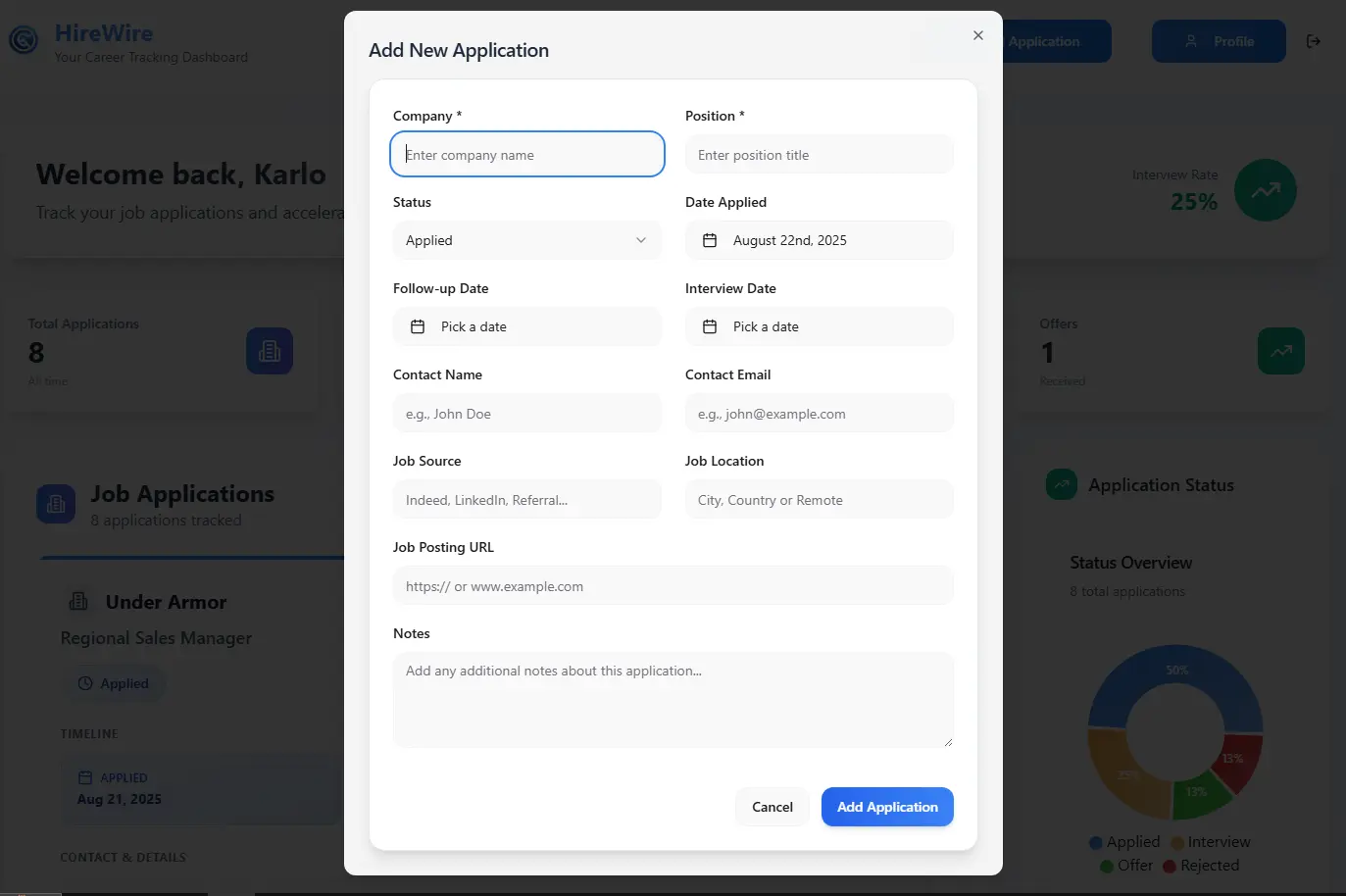Click the Status Overview heading
The image size is (1346, 896).
click(x=1131, y=563)
